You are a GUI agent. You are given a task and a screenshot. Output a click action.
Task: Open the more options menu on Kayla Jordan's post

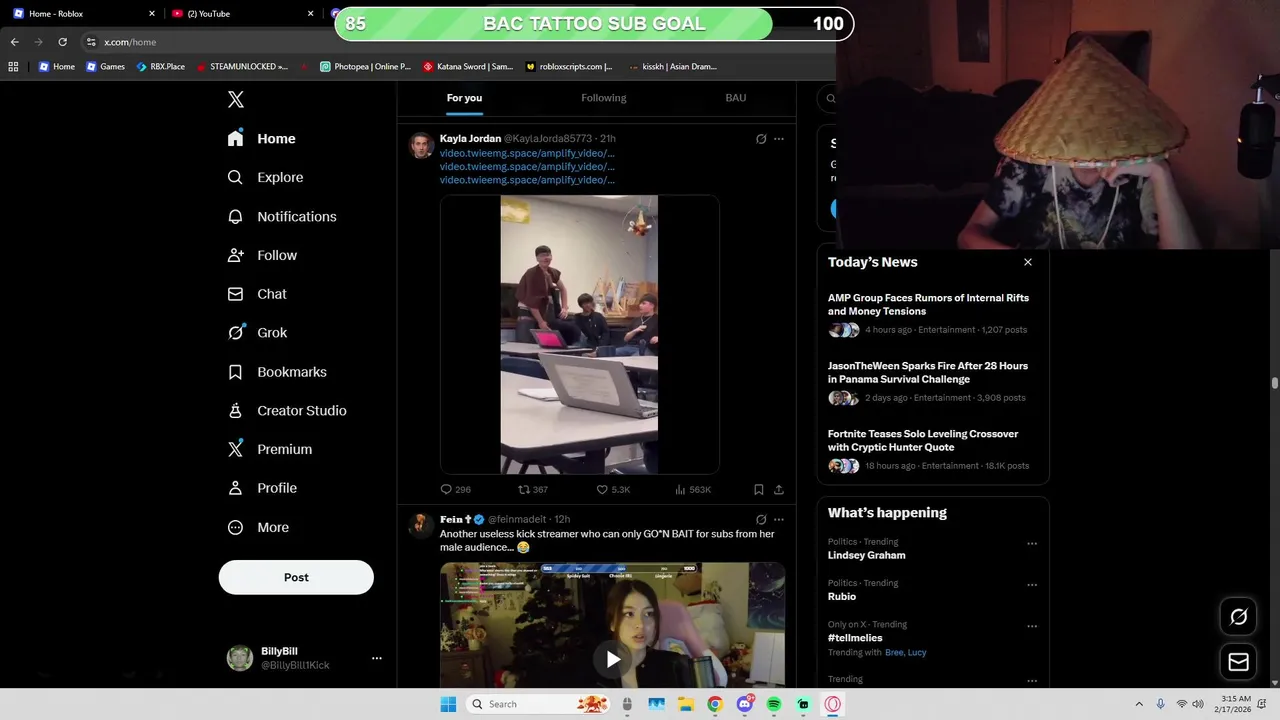pos(779,139)
